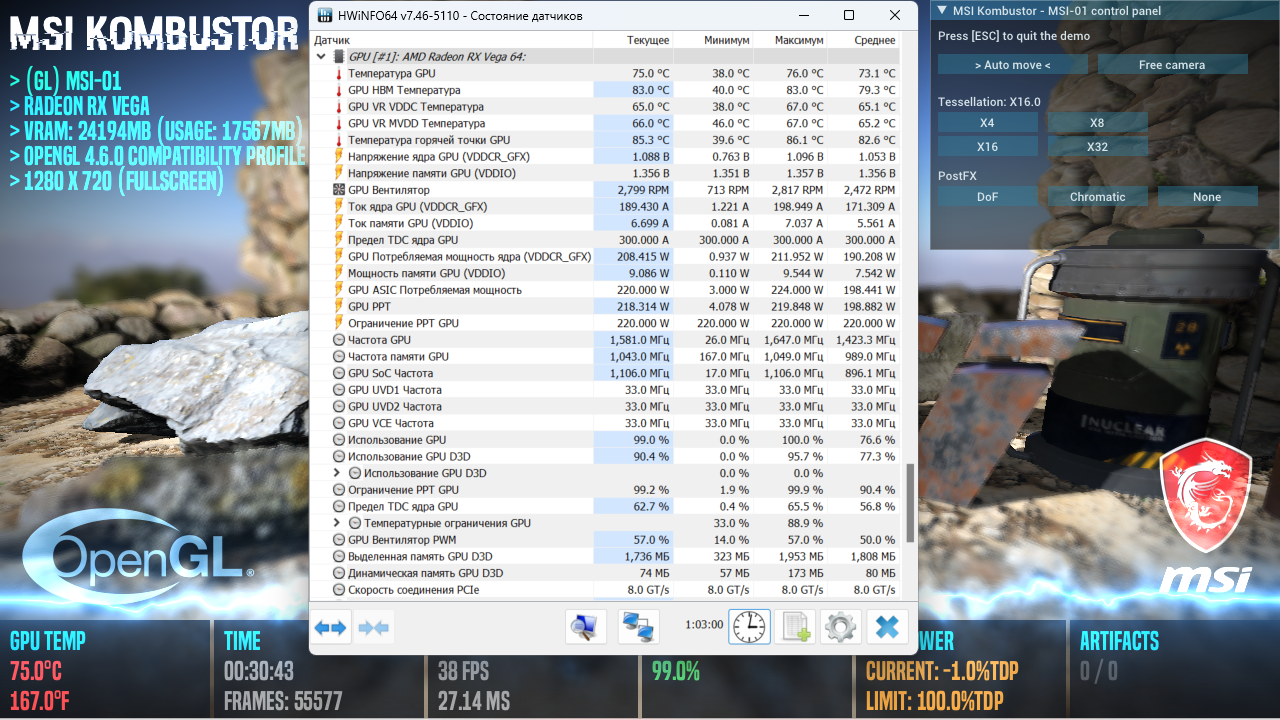Image resolution: width=1280 pixels, height=720 pixels.
Task: Set tessellation to X4
Action: 987,123
